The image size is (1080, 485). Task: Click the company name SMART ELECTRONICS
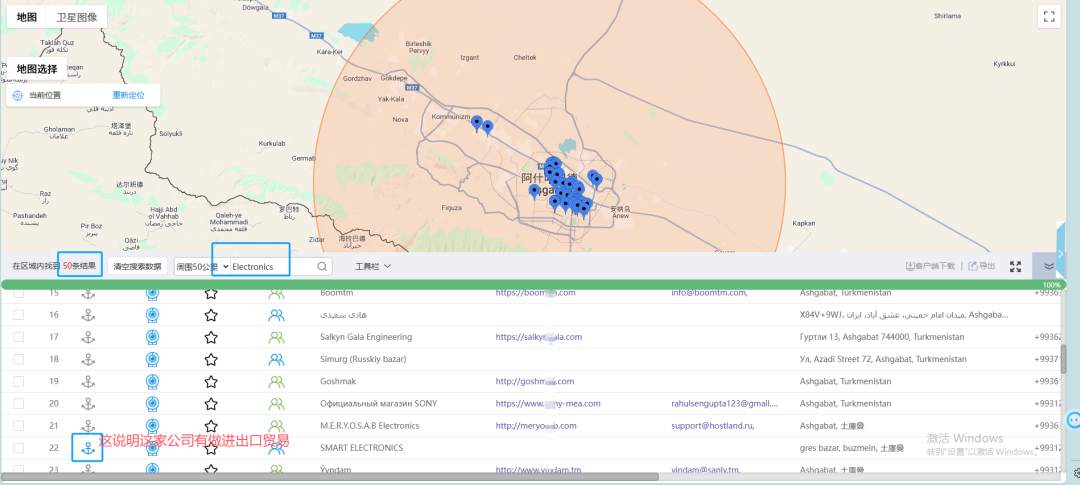(362, 447)
